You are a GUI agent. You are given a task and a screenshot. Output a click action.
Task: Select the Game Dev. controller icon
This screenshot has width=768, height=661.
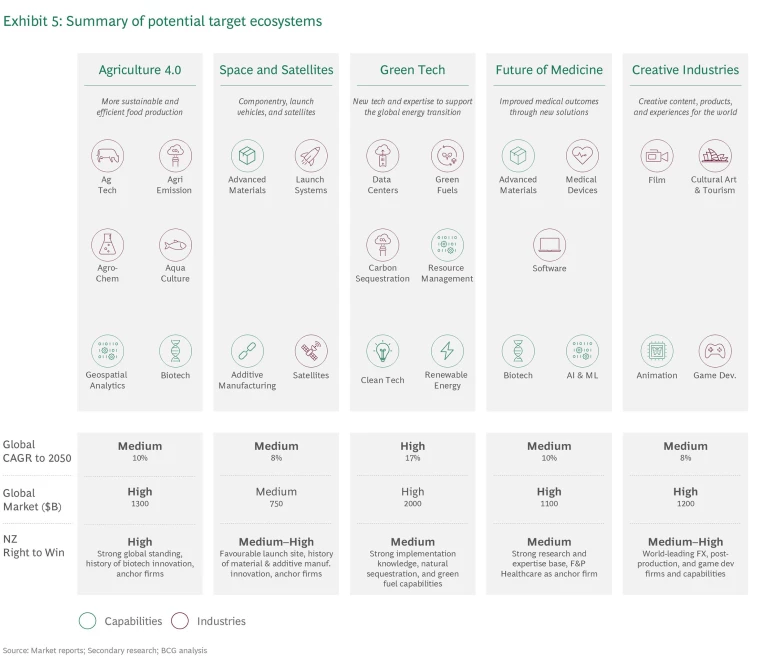click(714, 351)
